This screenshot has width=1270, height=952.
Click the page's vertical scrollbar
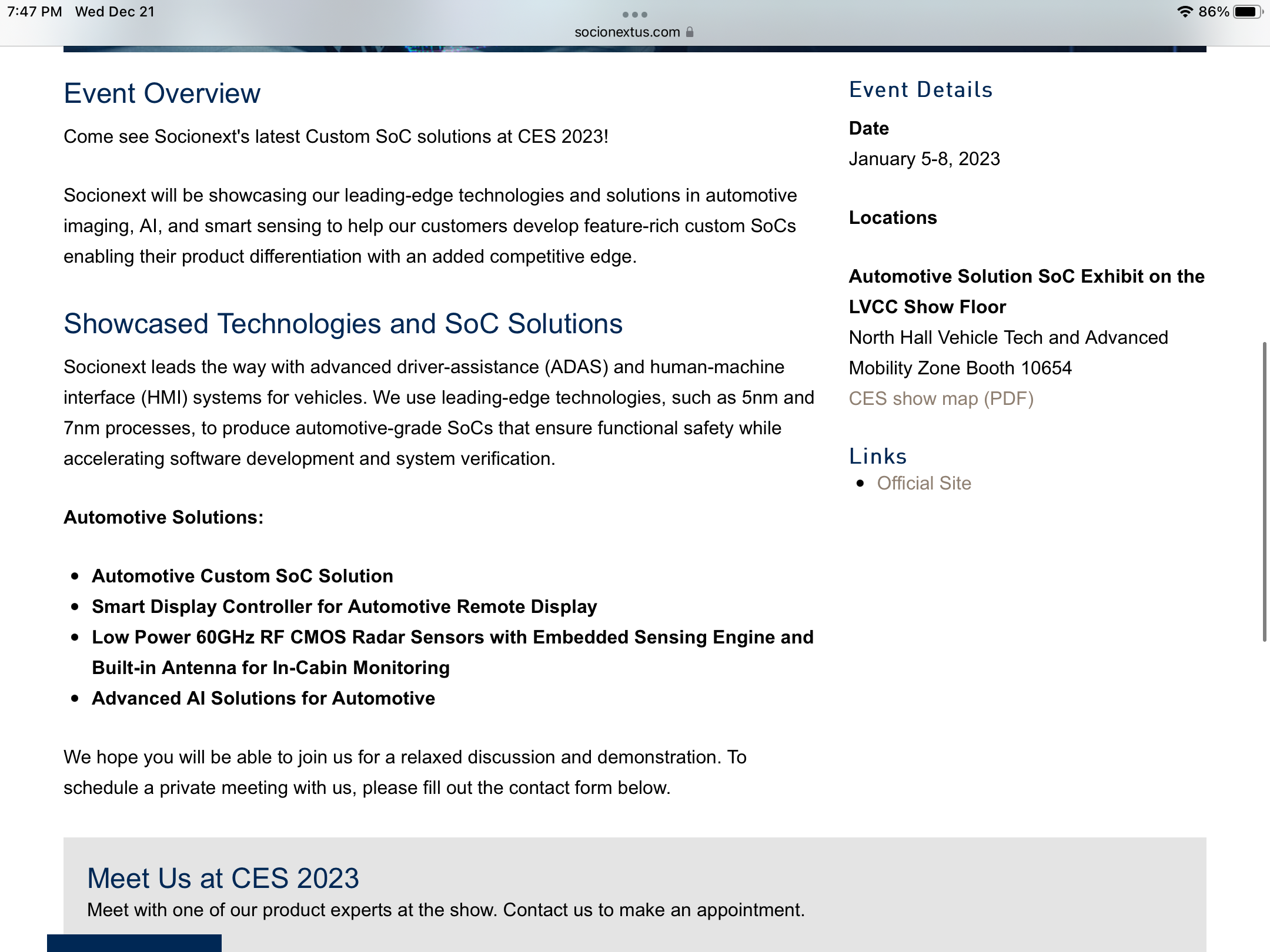[x=1264, y=491]
